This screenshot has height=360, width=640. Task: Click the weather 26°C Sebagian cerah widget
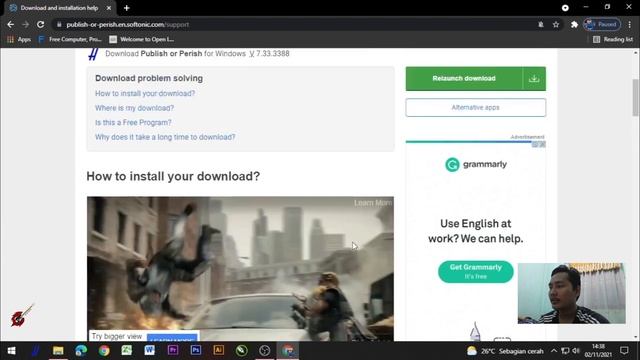[505, 351]
